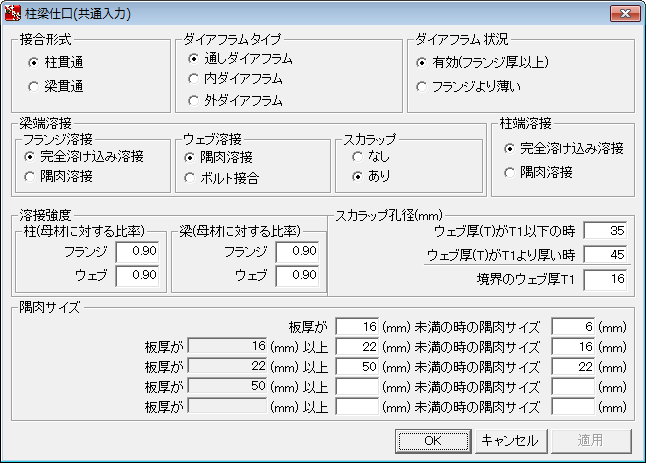Click the 柱 フランジ ratio field
The image size is (646, 463).
click(137, 252)
